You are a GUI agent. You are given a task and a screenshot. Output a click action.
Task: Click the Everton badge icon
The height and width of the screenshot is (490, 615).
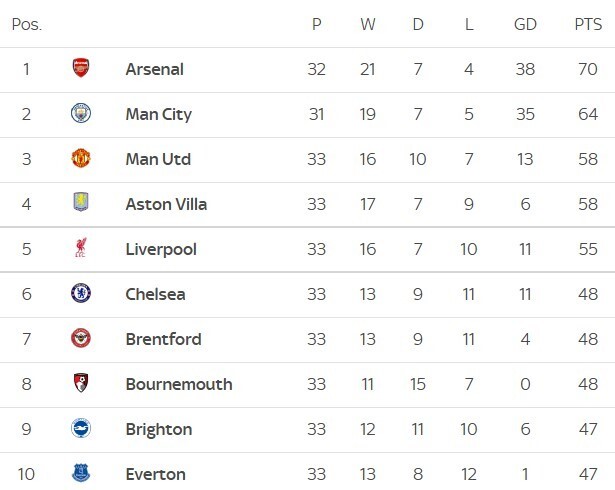pos(81,474)
